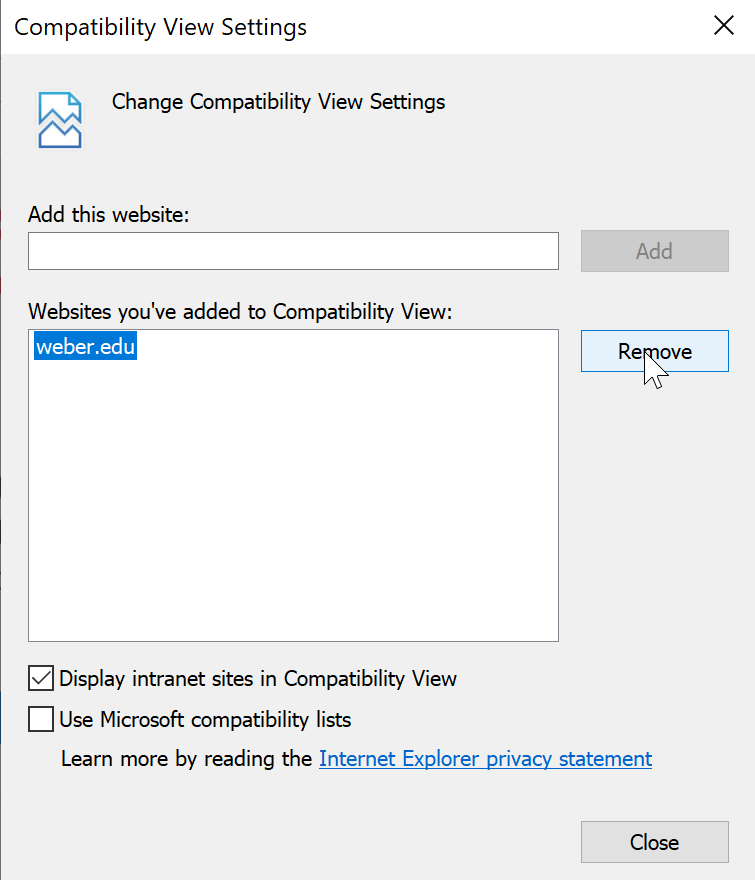The width and height of the screenshot is (755, 880).
Task: Click the 'Use Microsoft compatibility lists' label text
Action: 205,719
